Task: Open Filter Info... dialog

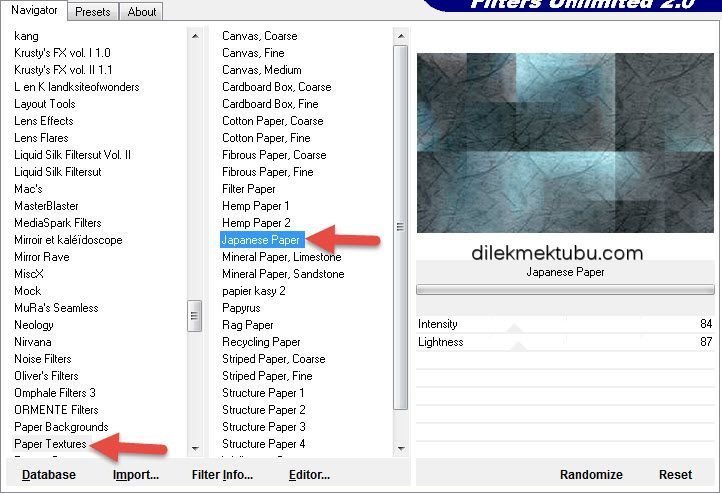Action: tap(222, 475)
